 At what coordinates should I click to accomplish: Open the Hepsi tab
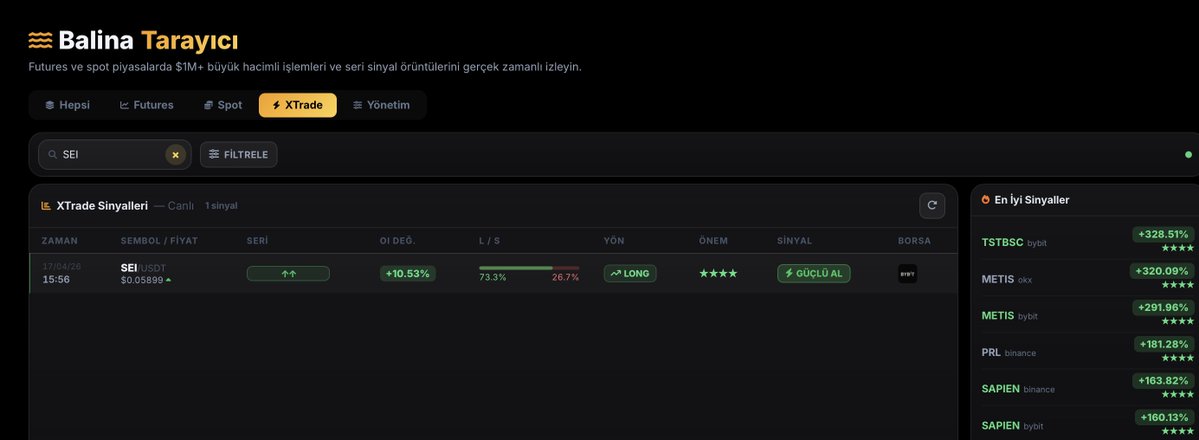point(67,105)
